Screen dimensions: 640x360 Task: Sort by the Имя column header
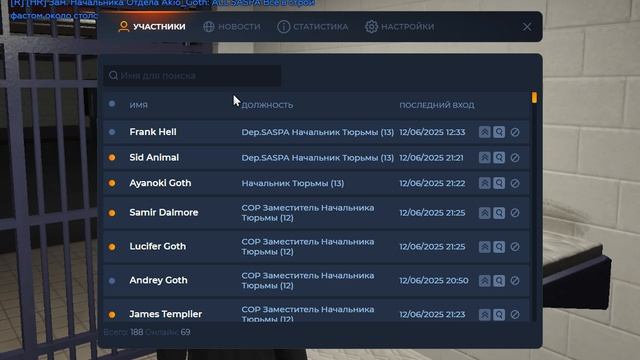[x=138, y=105]
